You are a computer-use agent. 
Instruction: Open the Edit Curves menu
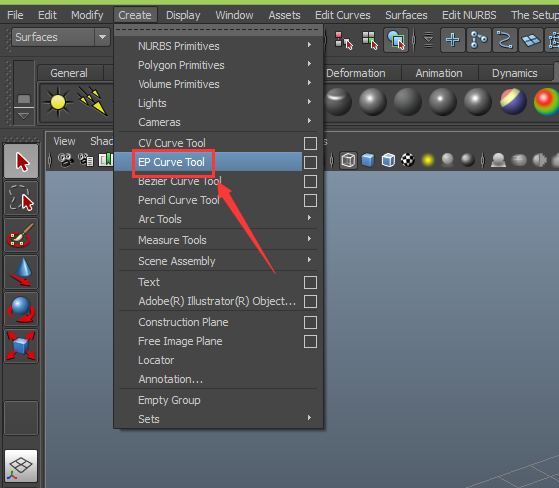(343, 15)
